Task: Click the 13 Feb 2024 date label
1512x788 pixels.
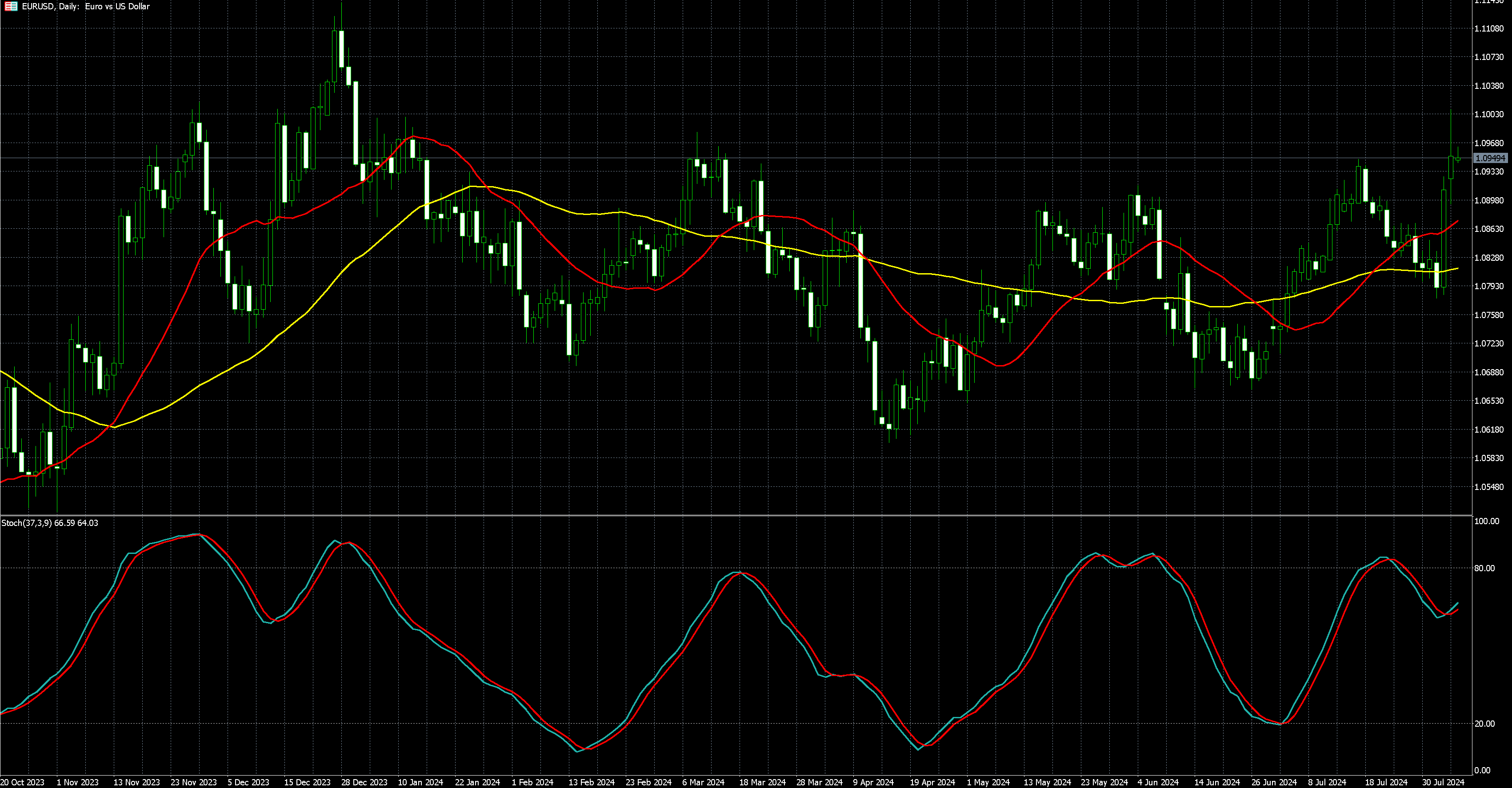Action: point(591,782)
